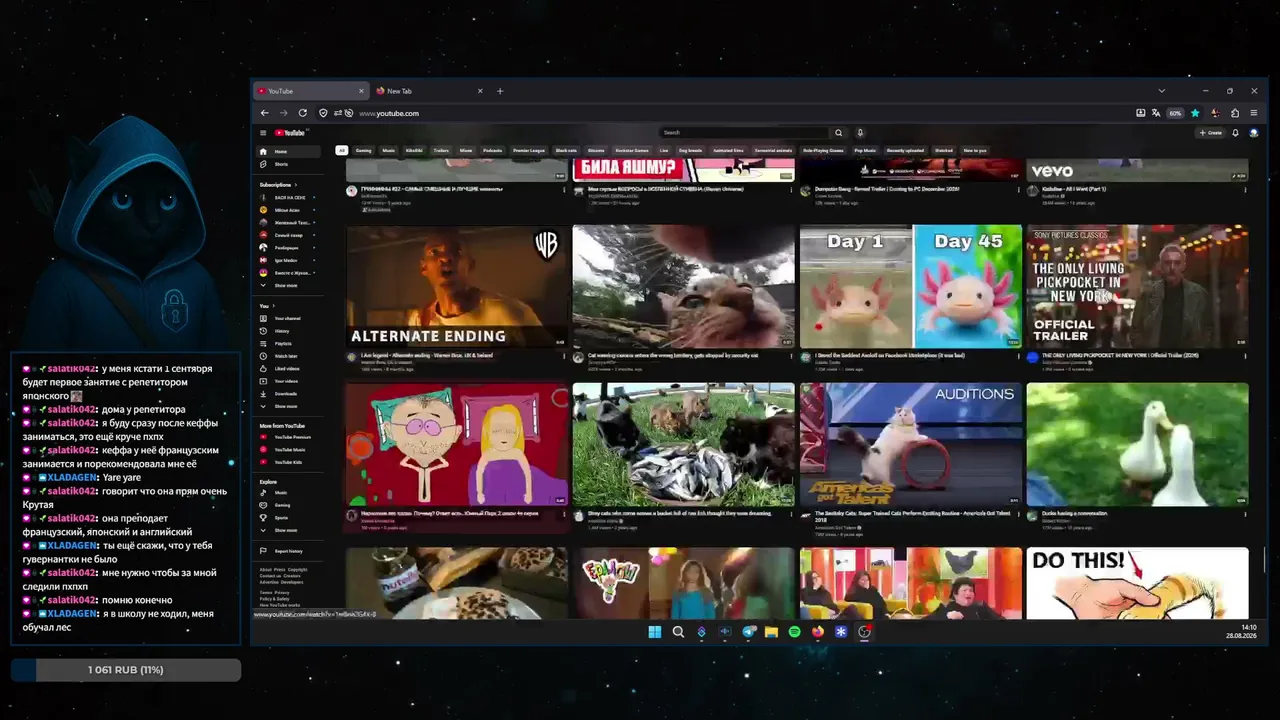Open Windows taskbar search
Image resolution: width=1280 pixels, height=720 pixels.
[x=678, y=632]
